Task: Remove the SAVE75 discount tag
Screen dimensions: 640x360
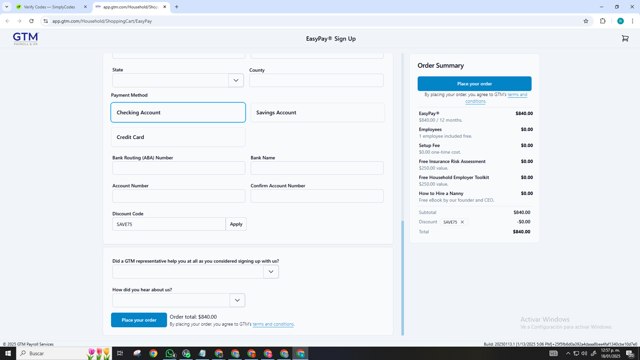Action: [462, 222]
